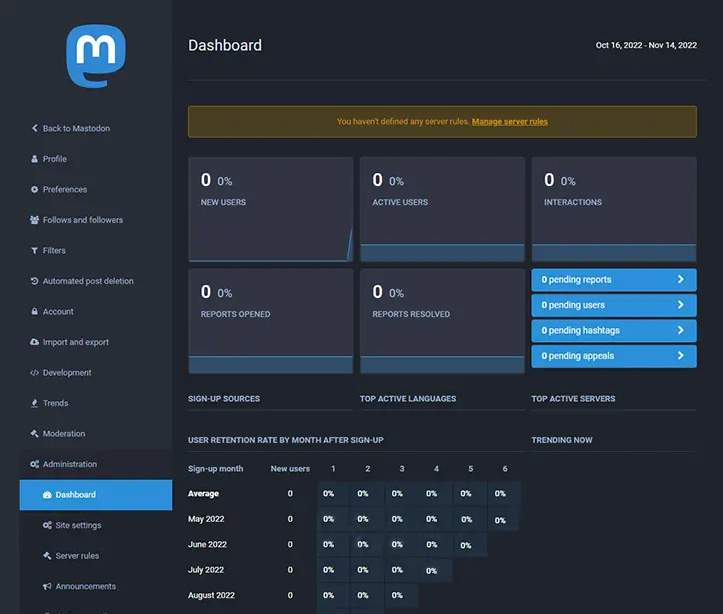Open 0 pending hashtags
723x614 pixels.
[614, 331]
